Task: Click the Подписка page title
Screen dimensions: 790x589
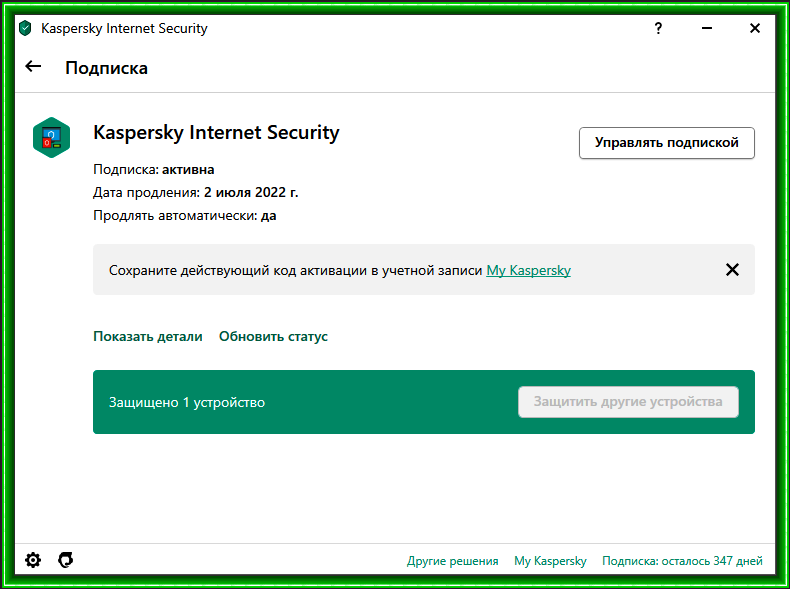Action: (106, 68)
